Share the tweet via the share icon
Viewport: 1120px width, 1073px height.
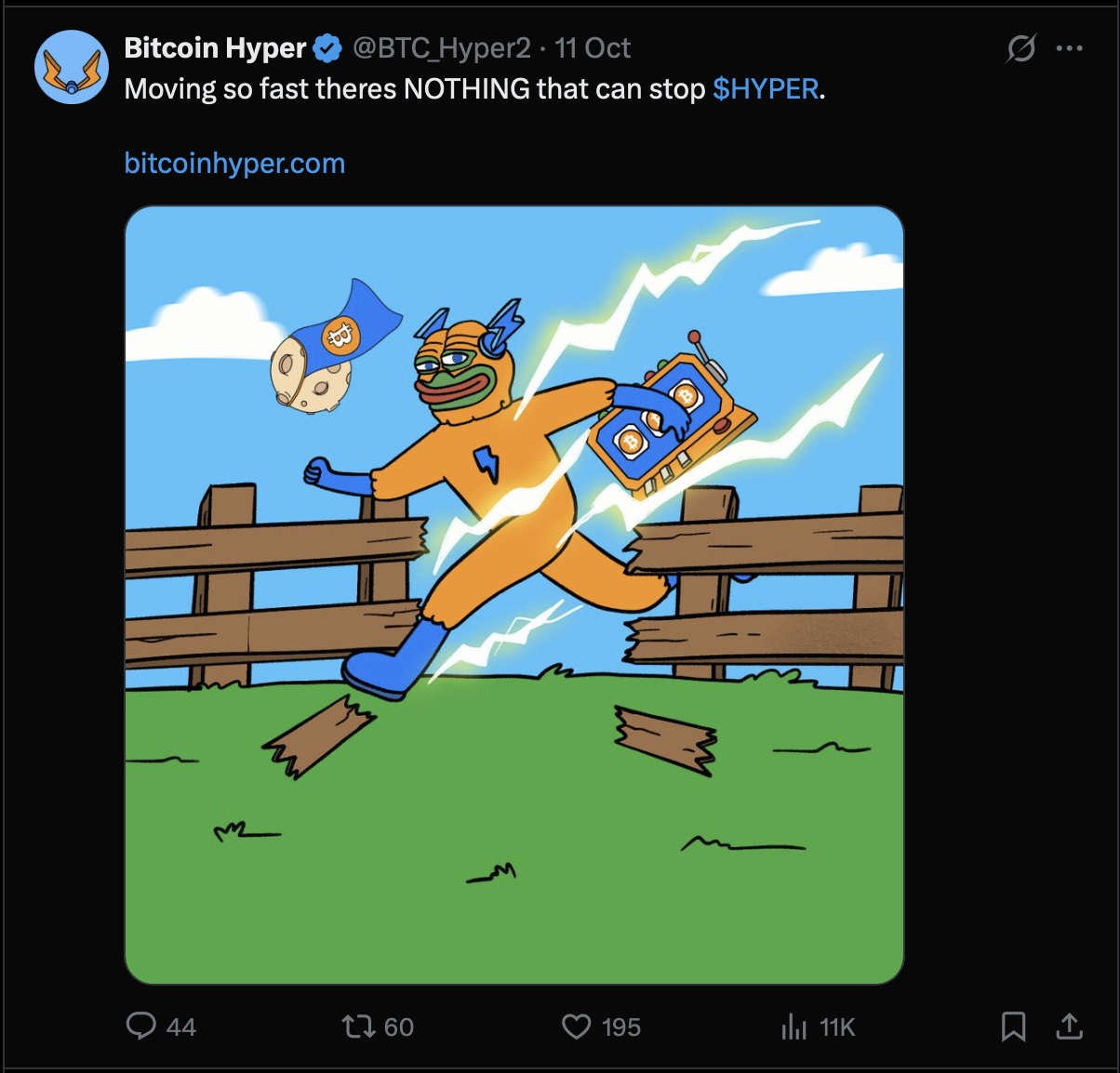[x=1068, y=1027]
